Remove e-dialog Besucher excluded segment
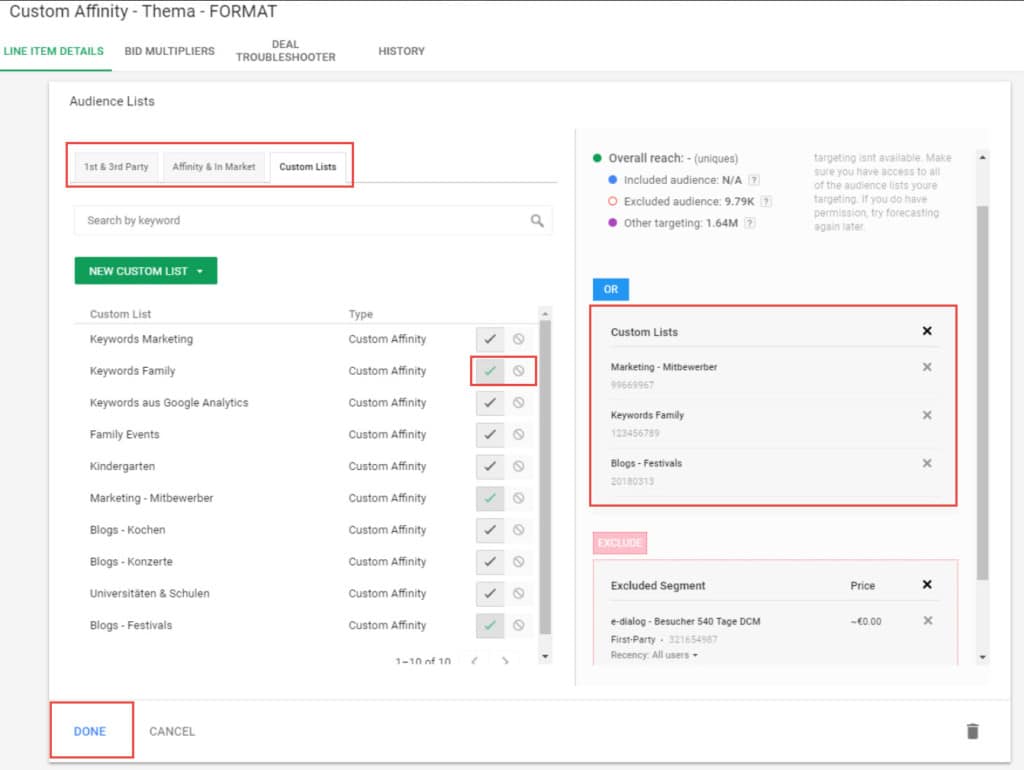Image resolution: width=1024 pixels, height=770 pixels. (x=927, y=621)
